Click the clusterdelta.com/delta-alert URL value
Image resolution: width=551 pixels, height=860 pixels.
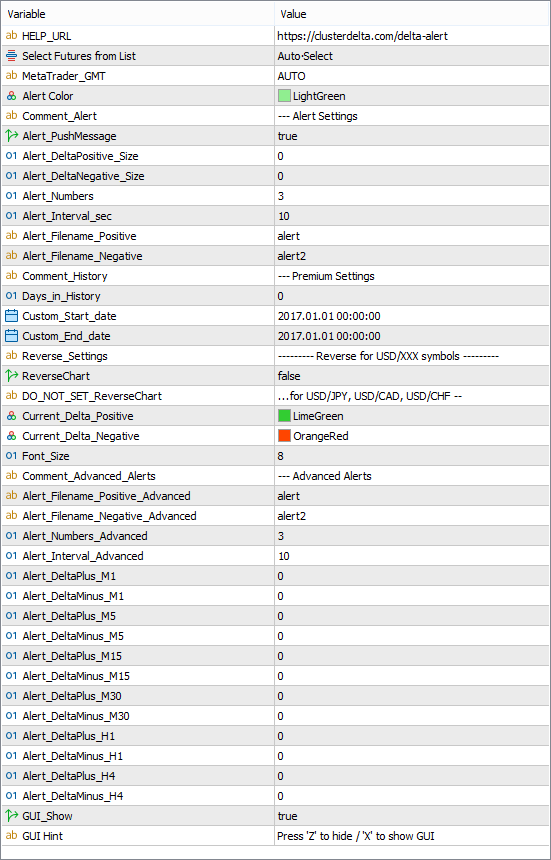pos(363,36)
